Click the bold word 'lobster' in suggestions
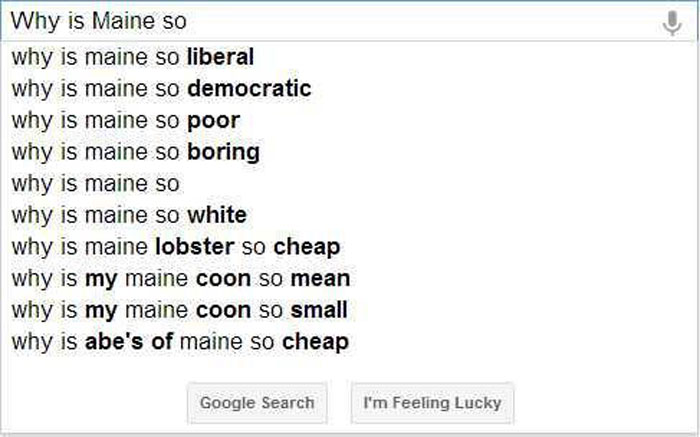 (x=195, y=247)
